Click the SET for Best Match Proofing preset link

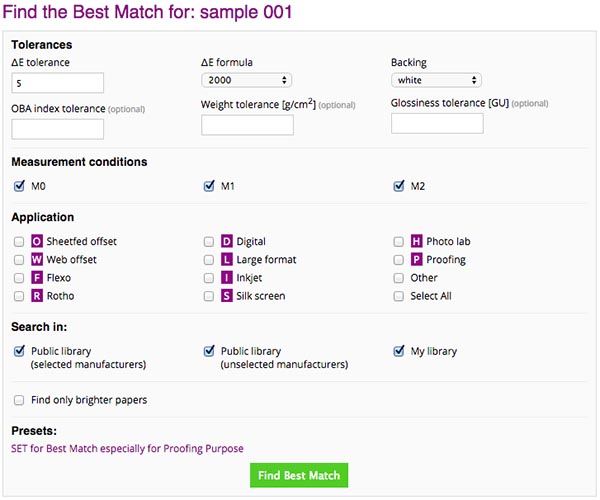[x=127, y=448]
